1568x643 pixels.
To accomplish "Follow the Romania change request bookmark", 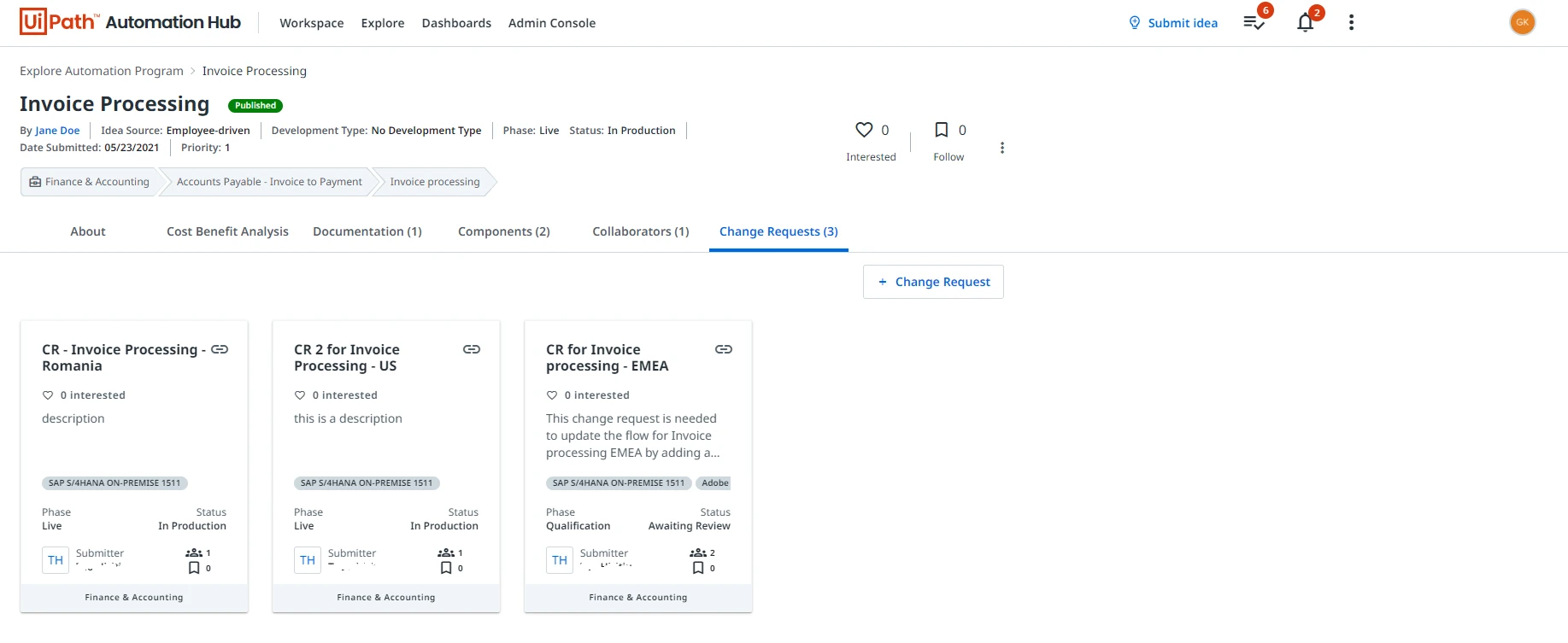I will [x=194, y=568].
